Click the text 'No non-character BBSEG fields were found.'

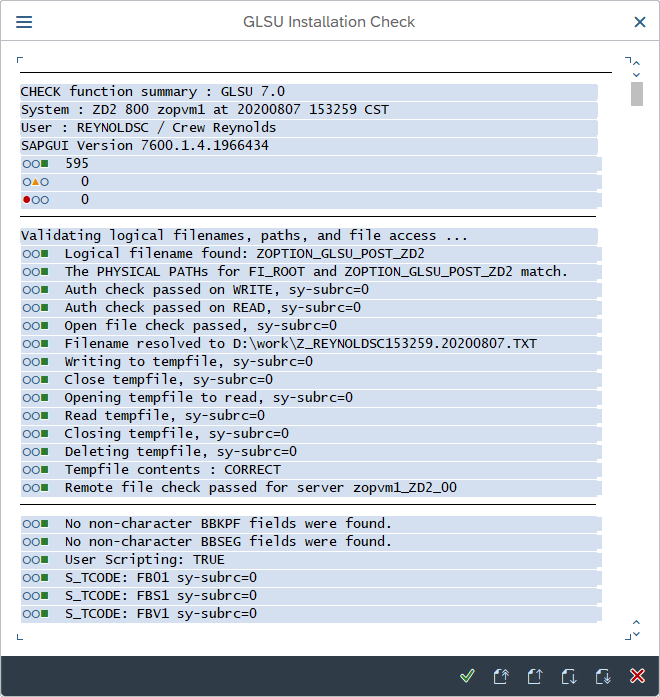tap(228, 542)
